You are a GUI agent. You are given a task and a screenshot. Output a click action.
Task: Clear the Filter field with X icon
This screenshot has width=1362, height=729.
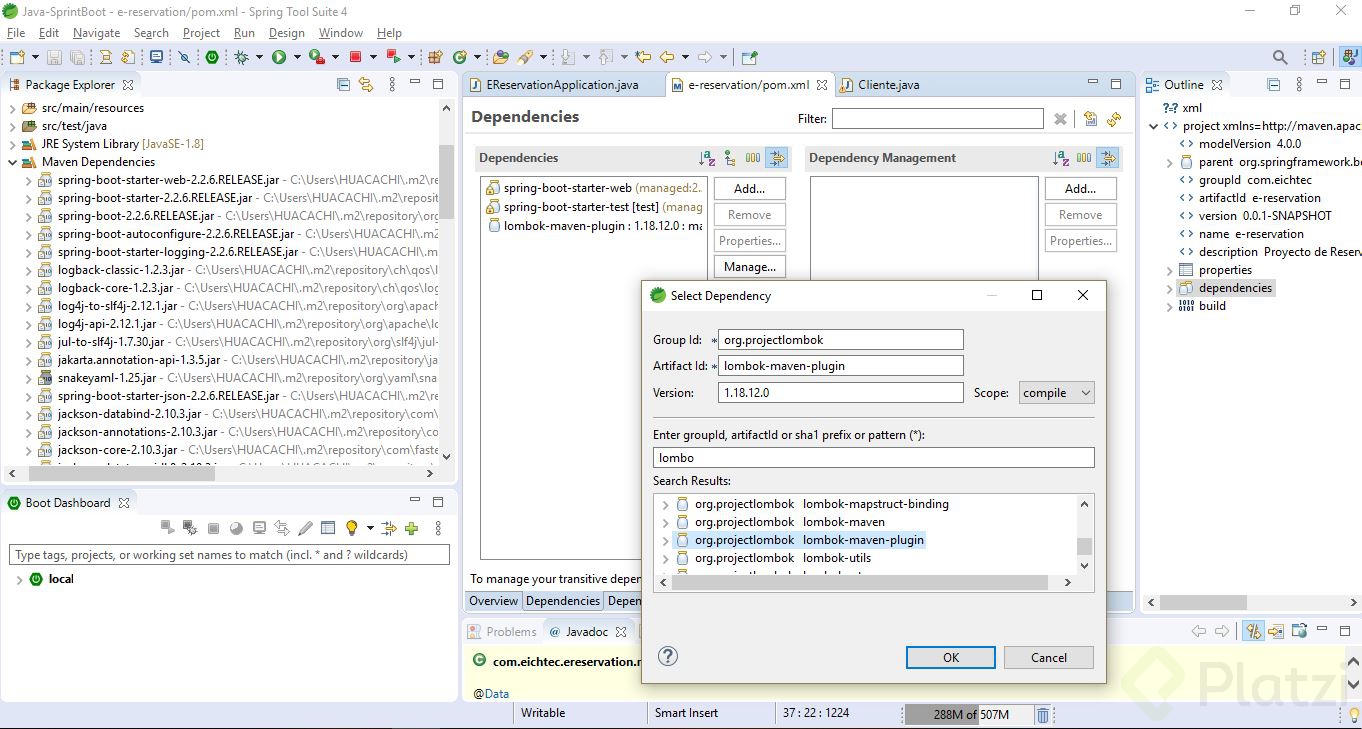click(1060, 119)
